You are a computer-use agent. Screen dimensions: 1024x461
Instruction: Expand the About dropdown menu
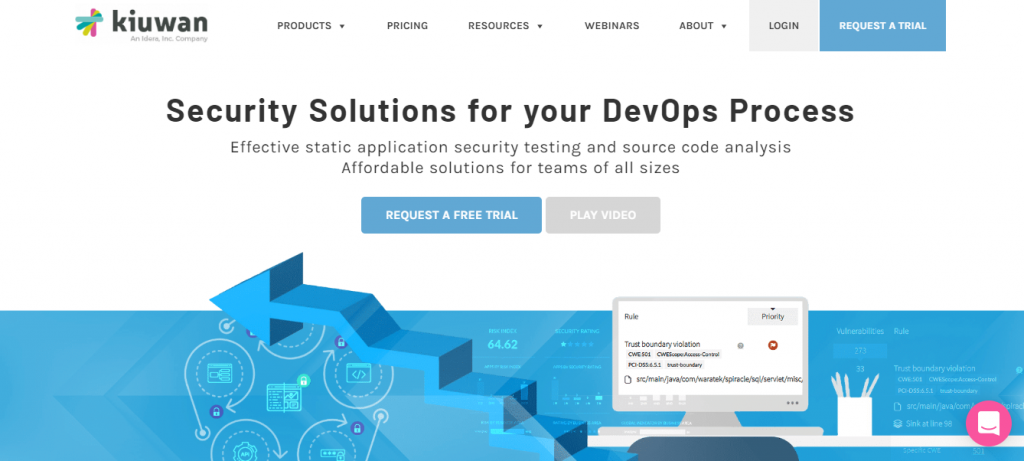(703, 26)
